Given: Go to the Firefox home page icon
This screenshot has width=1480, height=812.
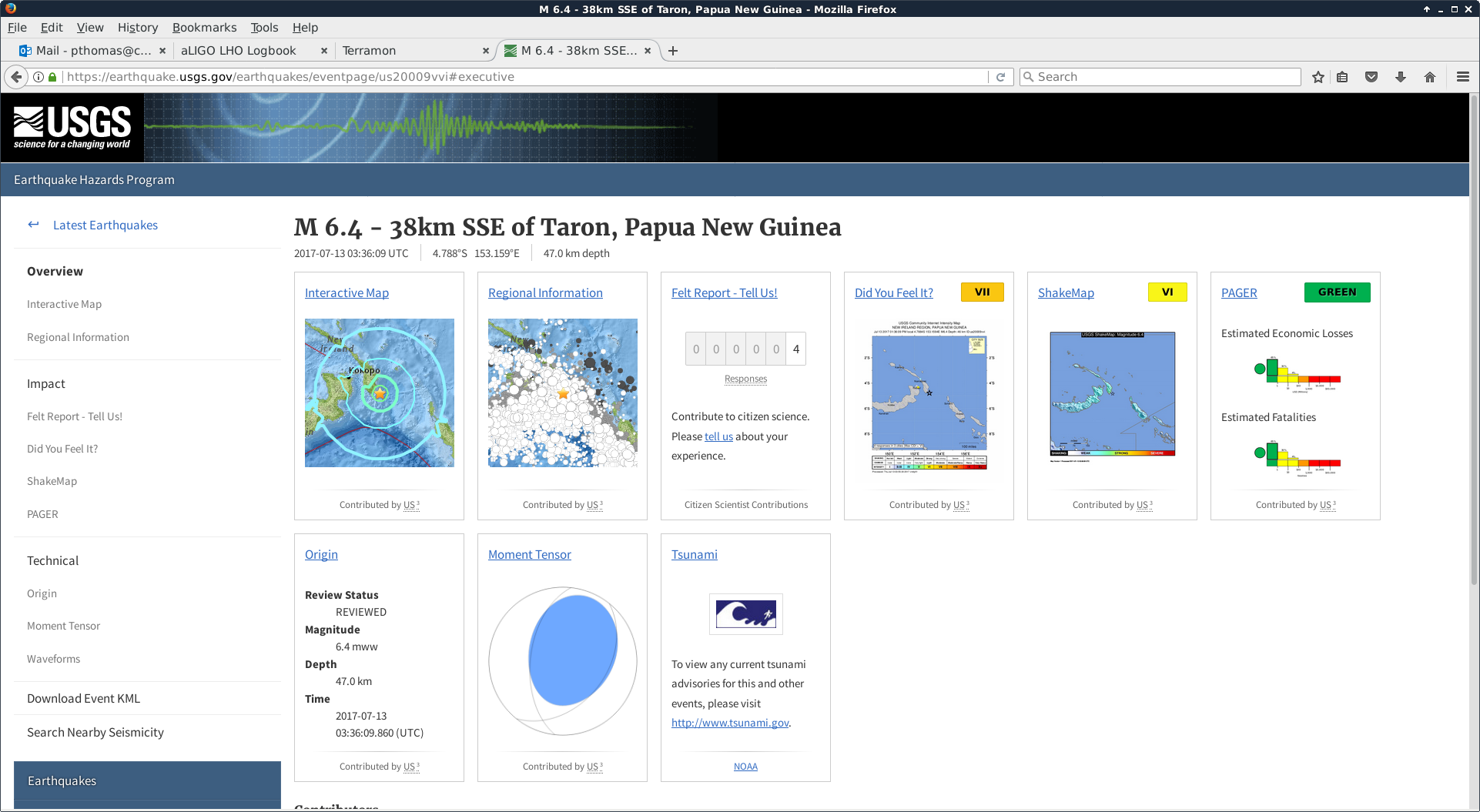Looking at the screenshot, I should pos(1430,77).
